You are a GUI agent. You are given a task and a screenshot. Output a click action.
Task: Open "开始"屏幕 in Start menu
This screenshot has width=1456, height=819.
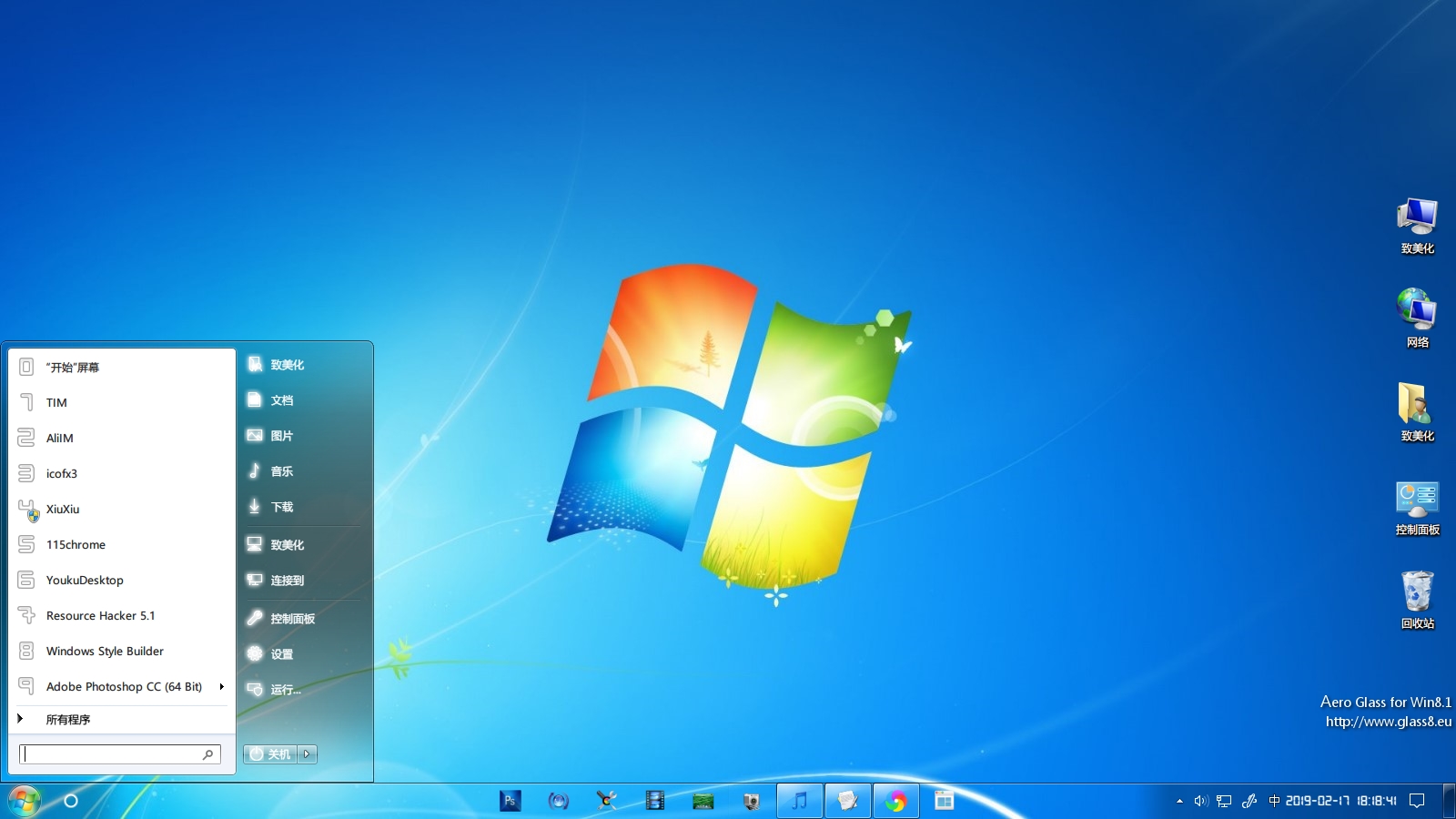(x=122, y=367)
